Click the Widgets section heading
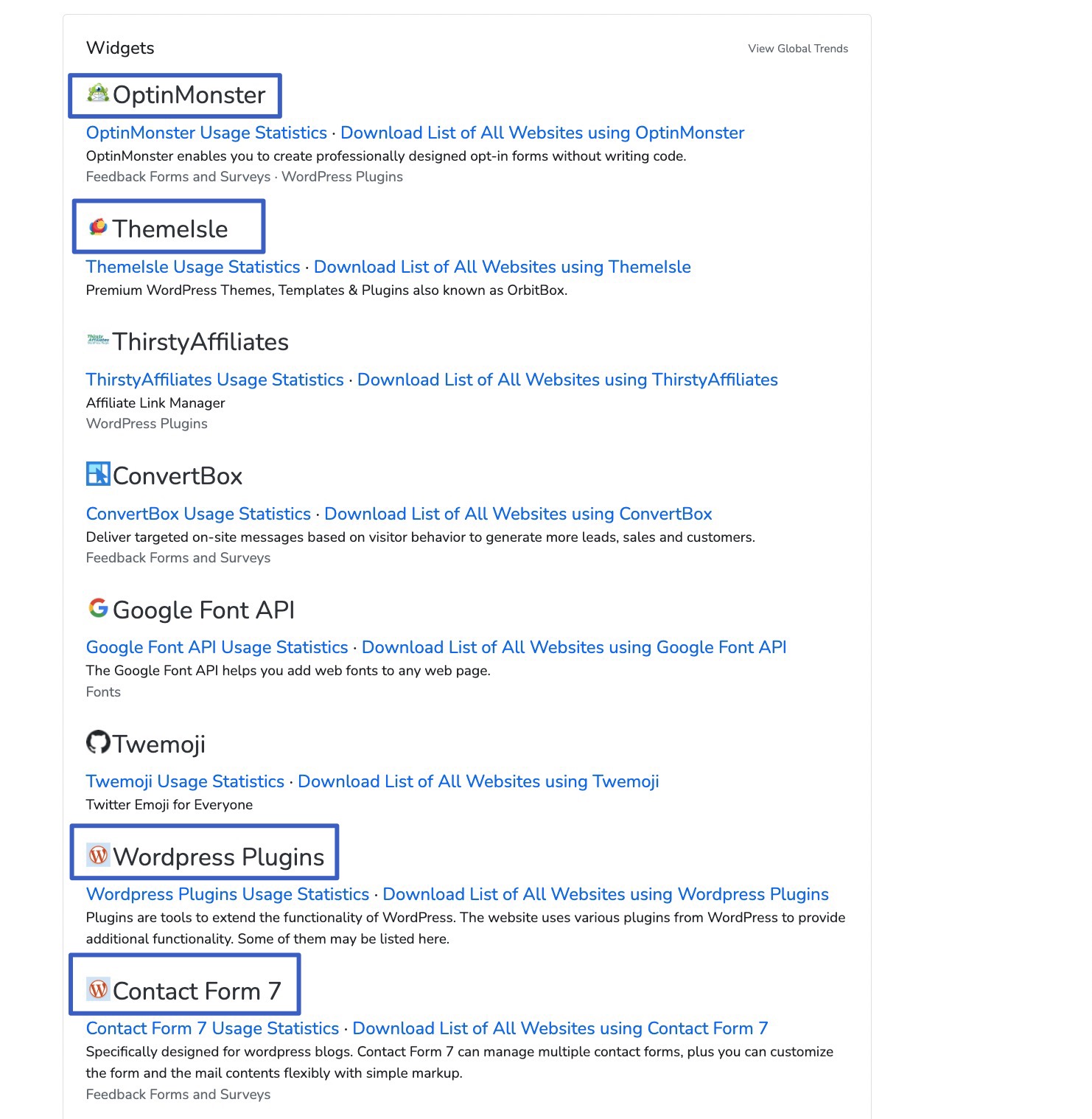The image size is (1092, 1119). pos(120,47)
